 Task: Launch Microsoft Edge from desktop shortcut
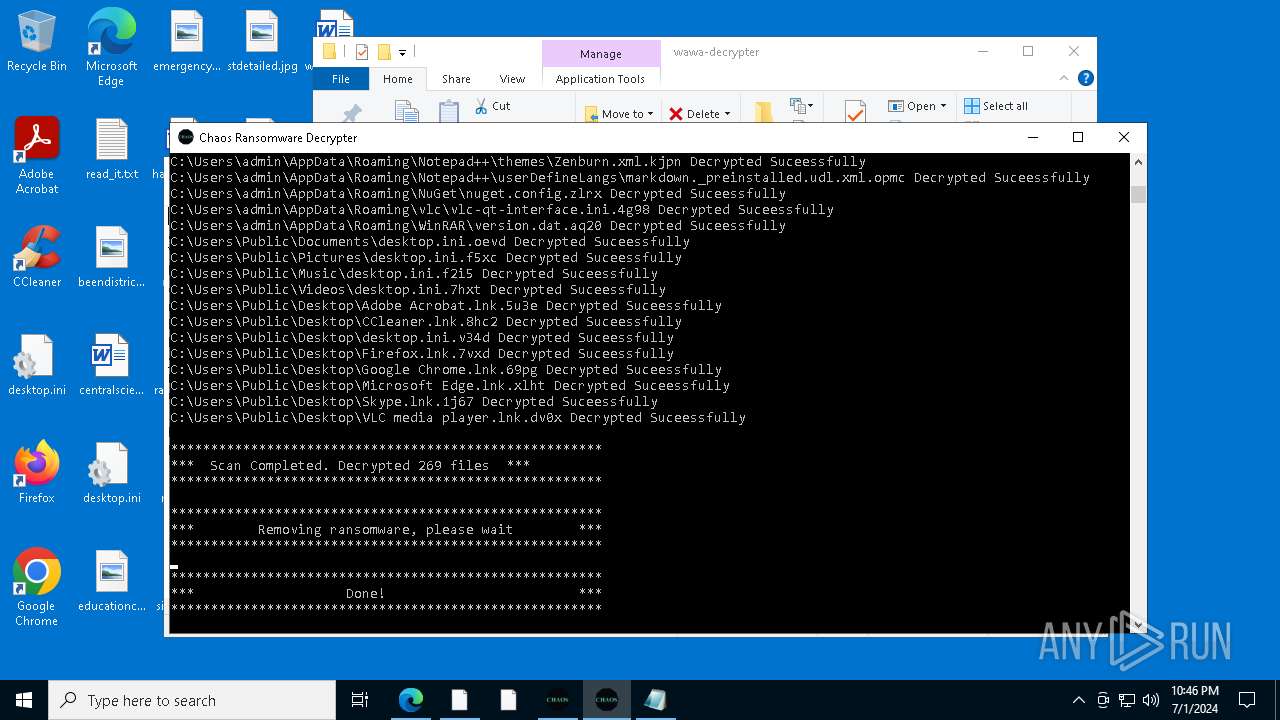[x=111, y=48]
